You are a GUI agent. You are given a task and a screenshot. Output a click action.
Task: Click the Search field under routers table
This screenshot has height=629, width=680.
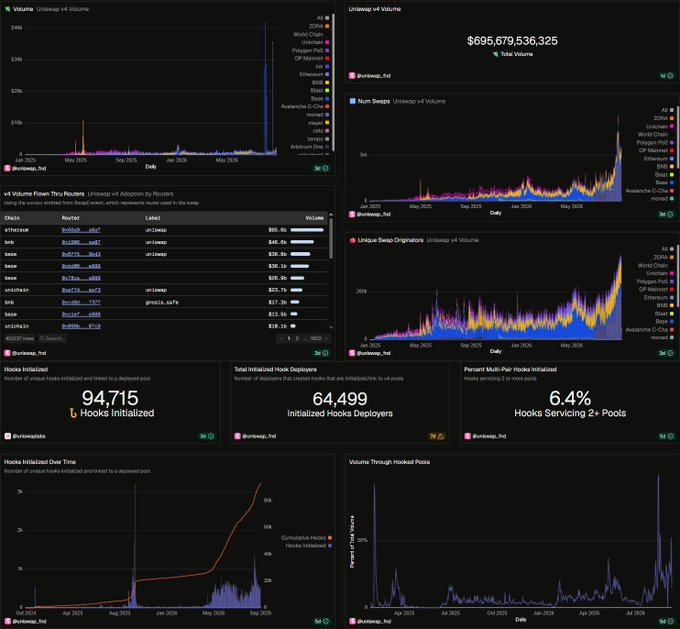52,338
